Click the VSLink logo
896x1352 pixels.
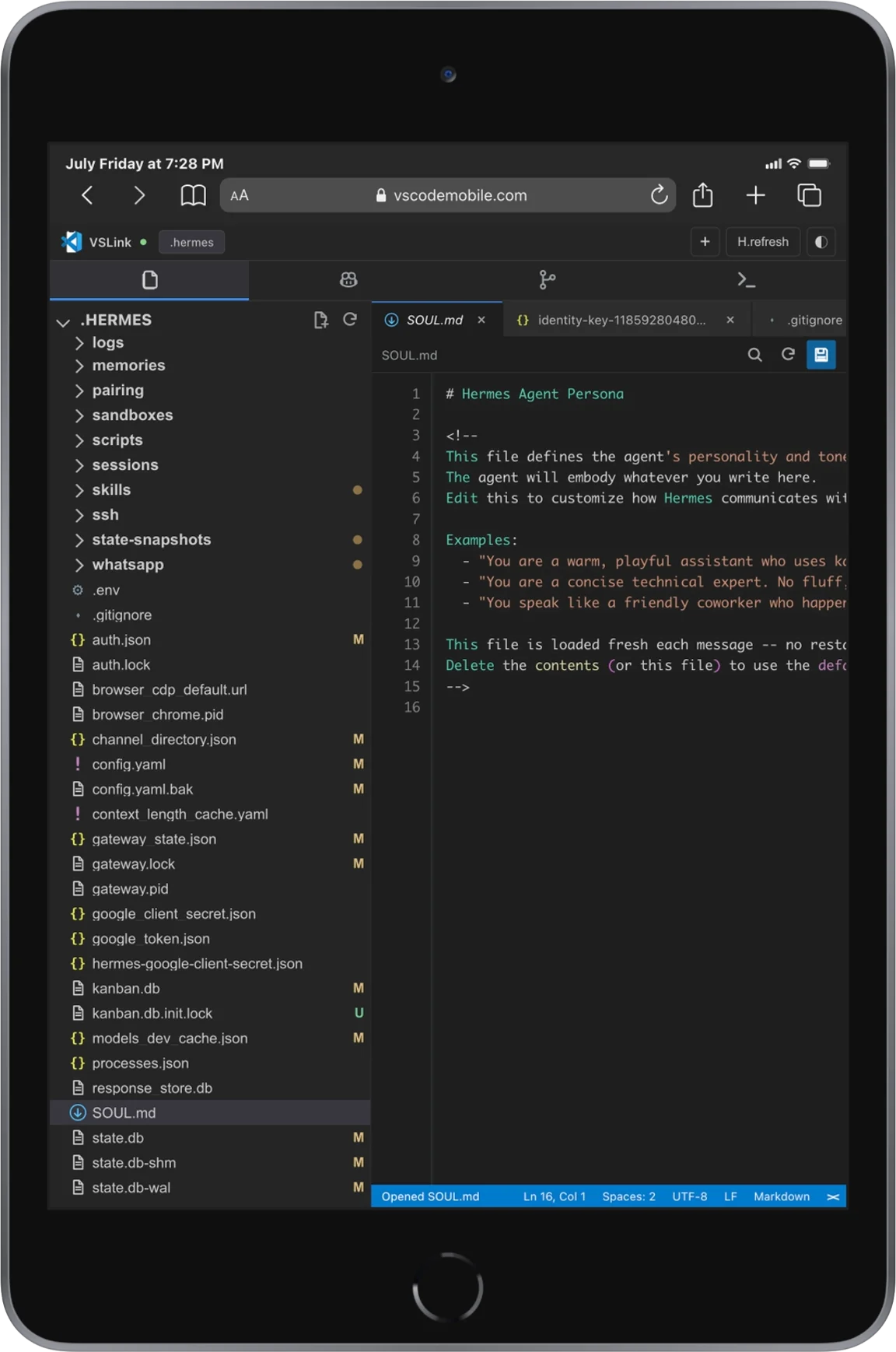pyautogui.click(x=72, y=242)
